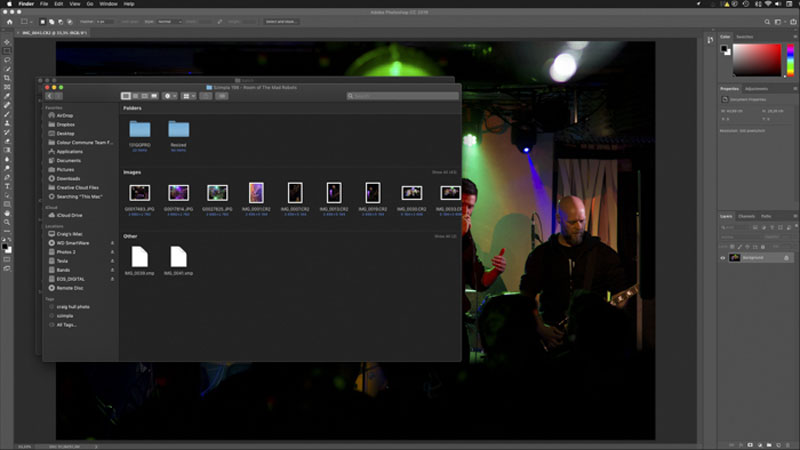Click the Select and Mask button

[x=281, y=22]
